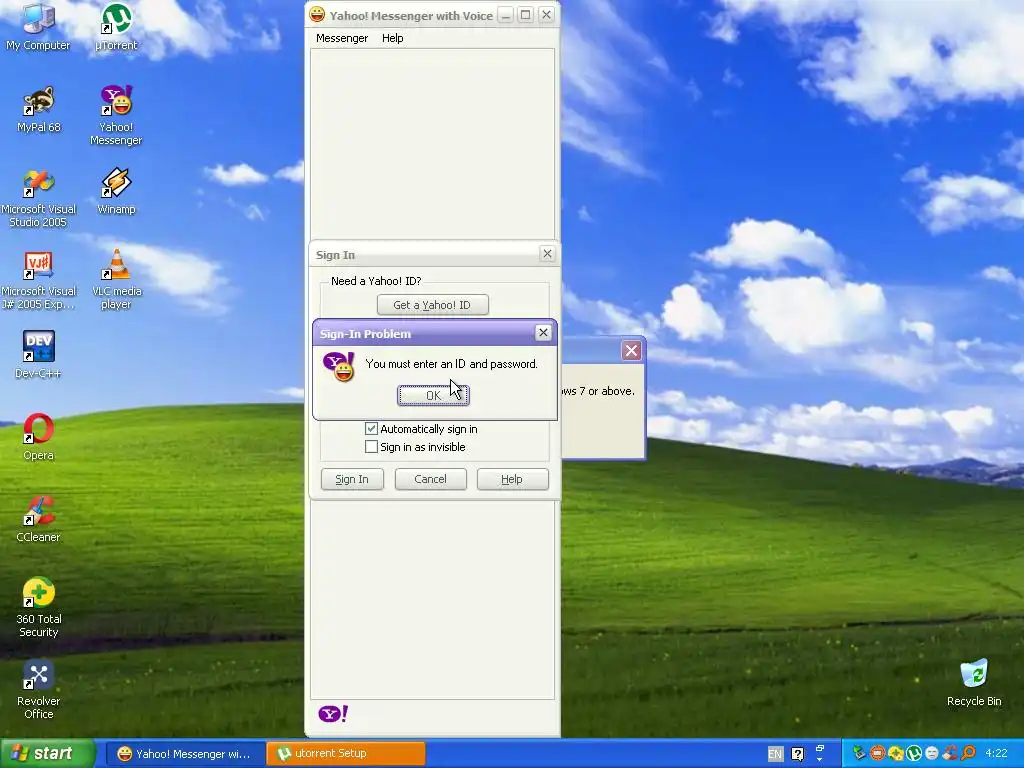Click the Yahoo! Messenger gray face tray icon

pos(932,754)
